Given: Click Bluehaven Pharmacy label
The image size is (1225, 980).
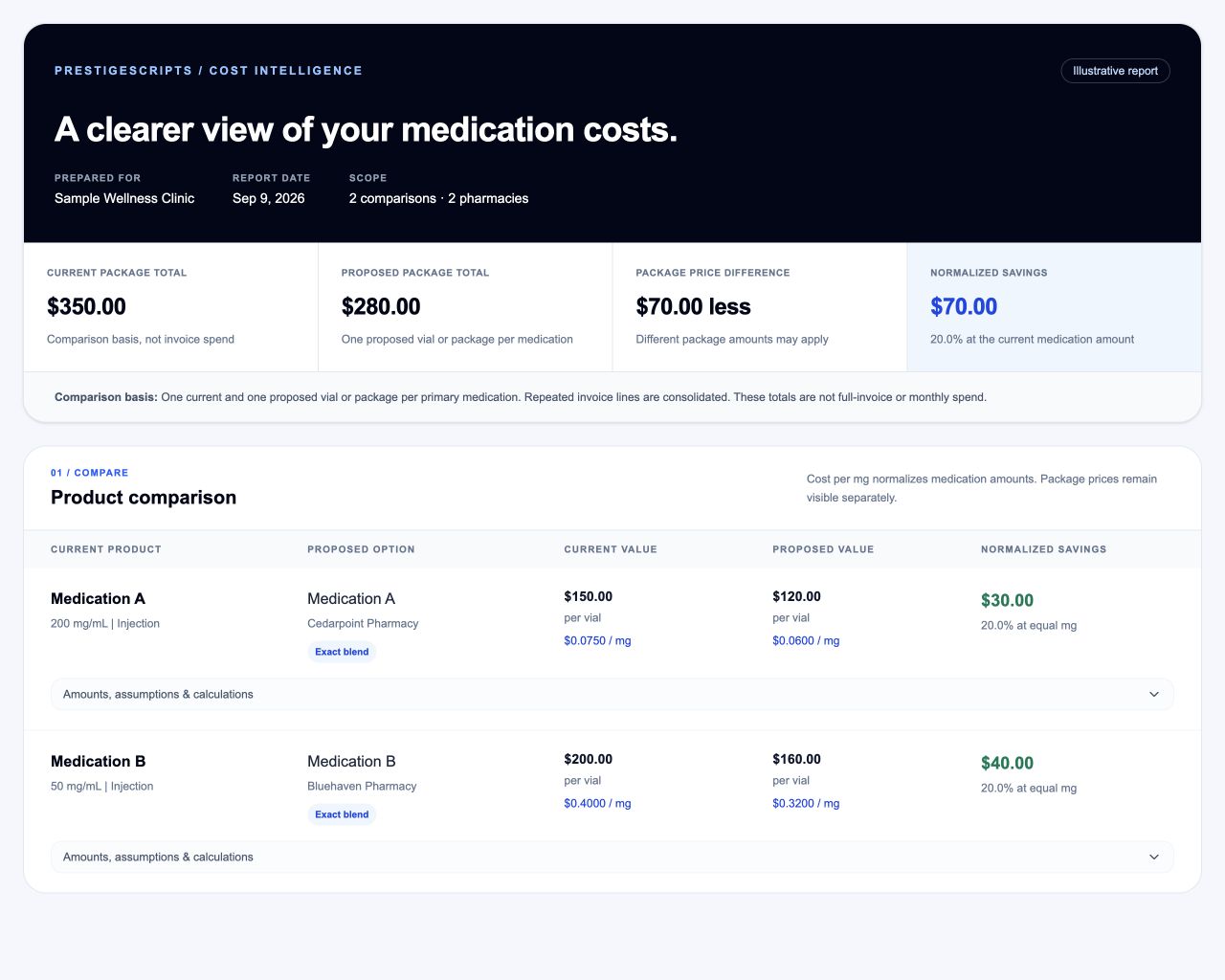Looking at the screenshot, I should tap(362, 786).
